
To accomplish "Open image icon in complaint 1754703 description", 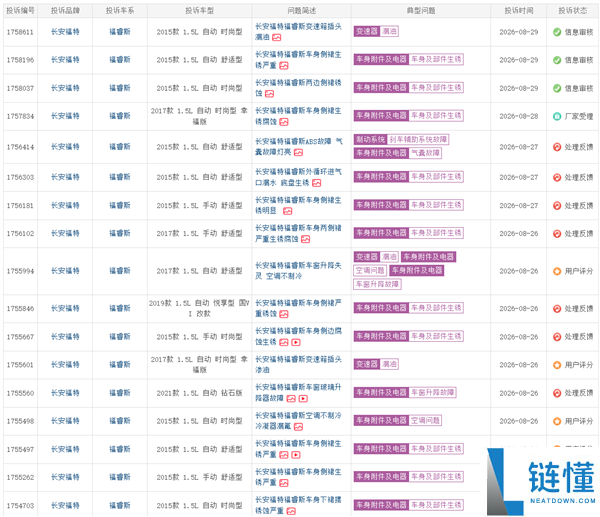I will 291,511.
